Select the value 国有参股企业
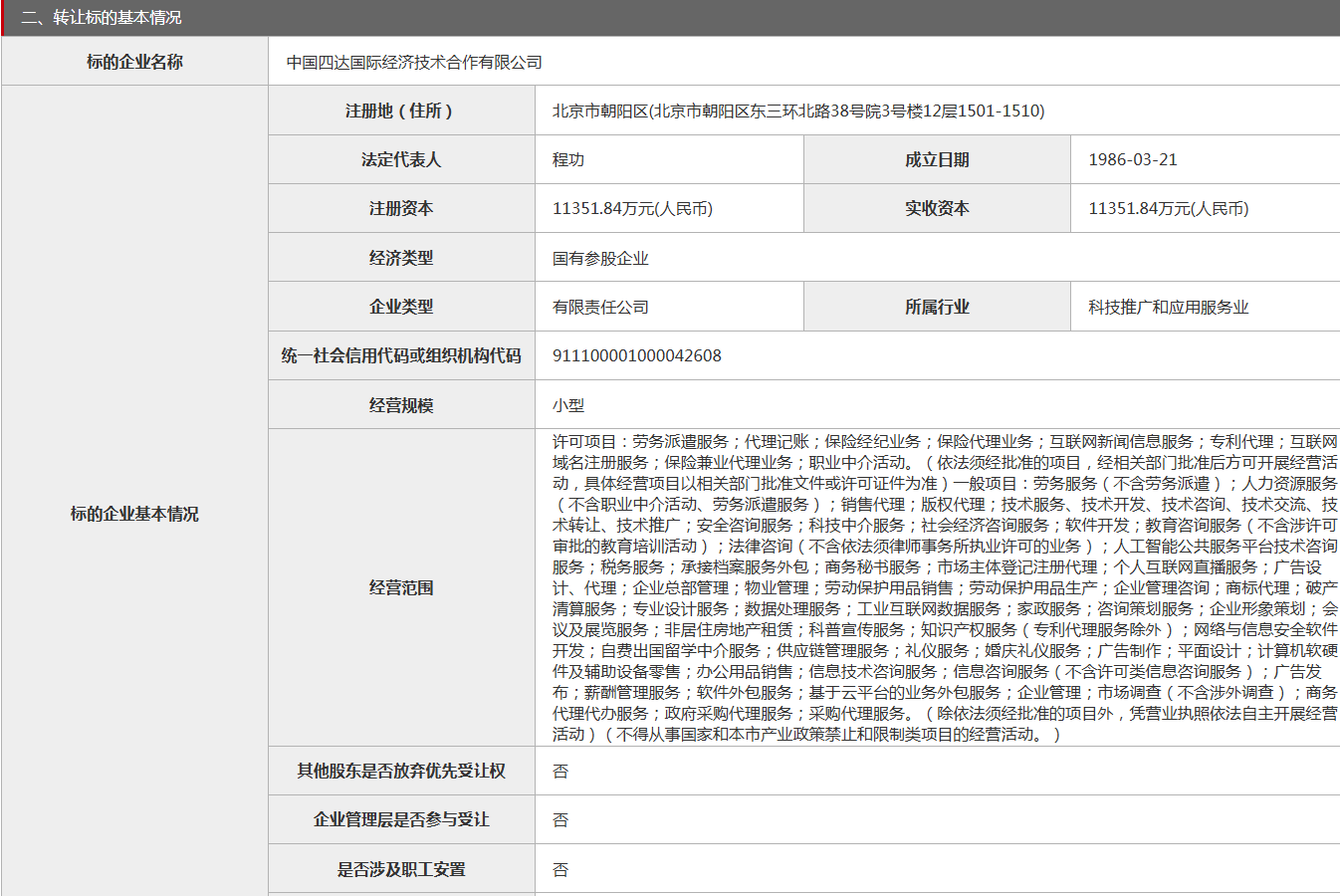The width and height of the screenshot is (1340, 896). click(x=600, y=258)
